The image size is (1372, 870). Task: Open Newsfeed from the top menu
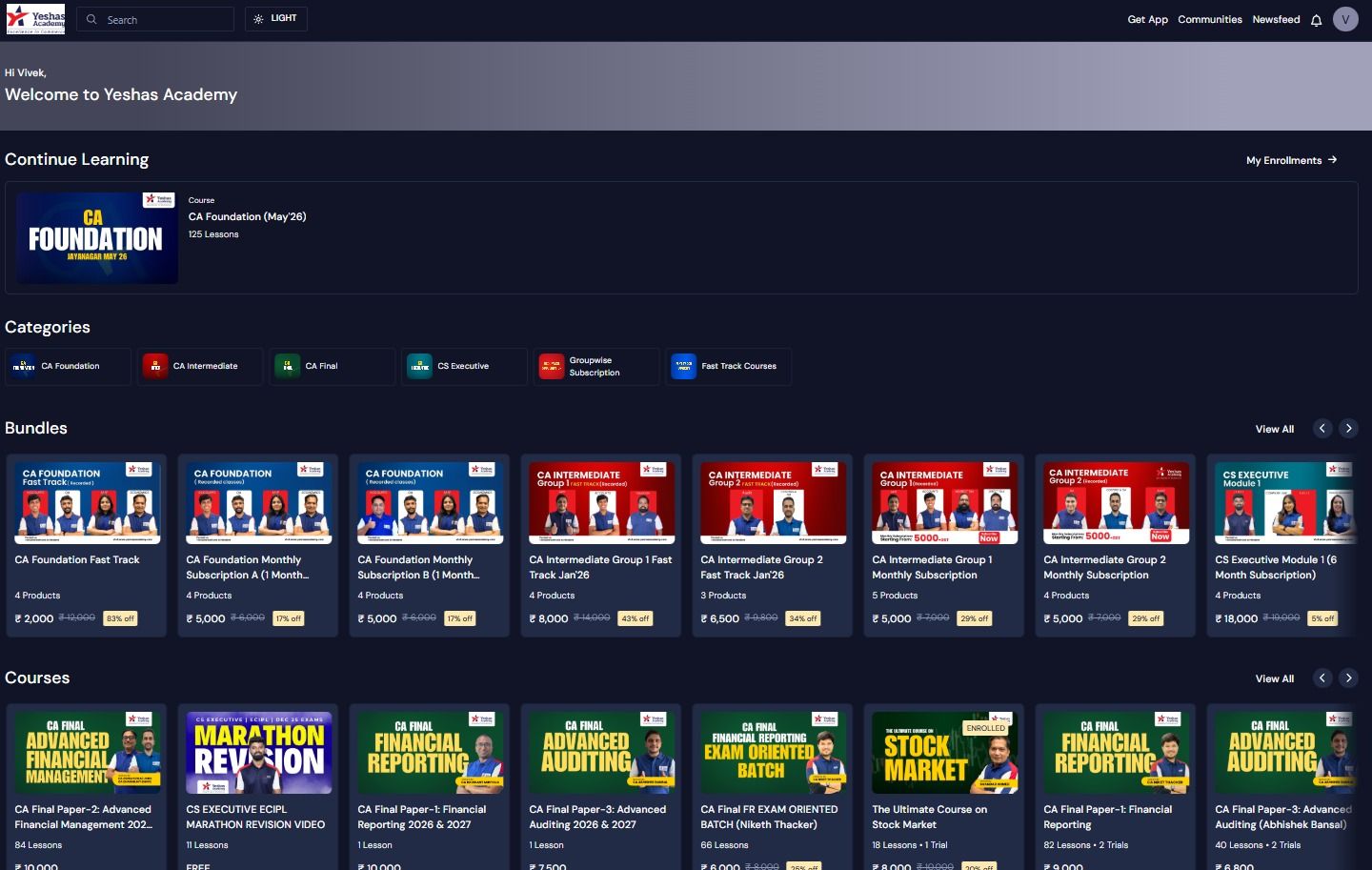[1276, 19]
